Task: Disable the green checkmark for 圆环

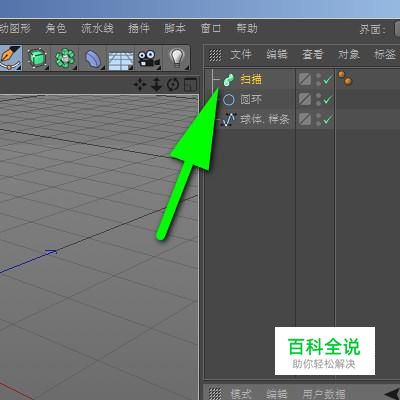Action: 328,99
